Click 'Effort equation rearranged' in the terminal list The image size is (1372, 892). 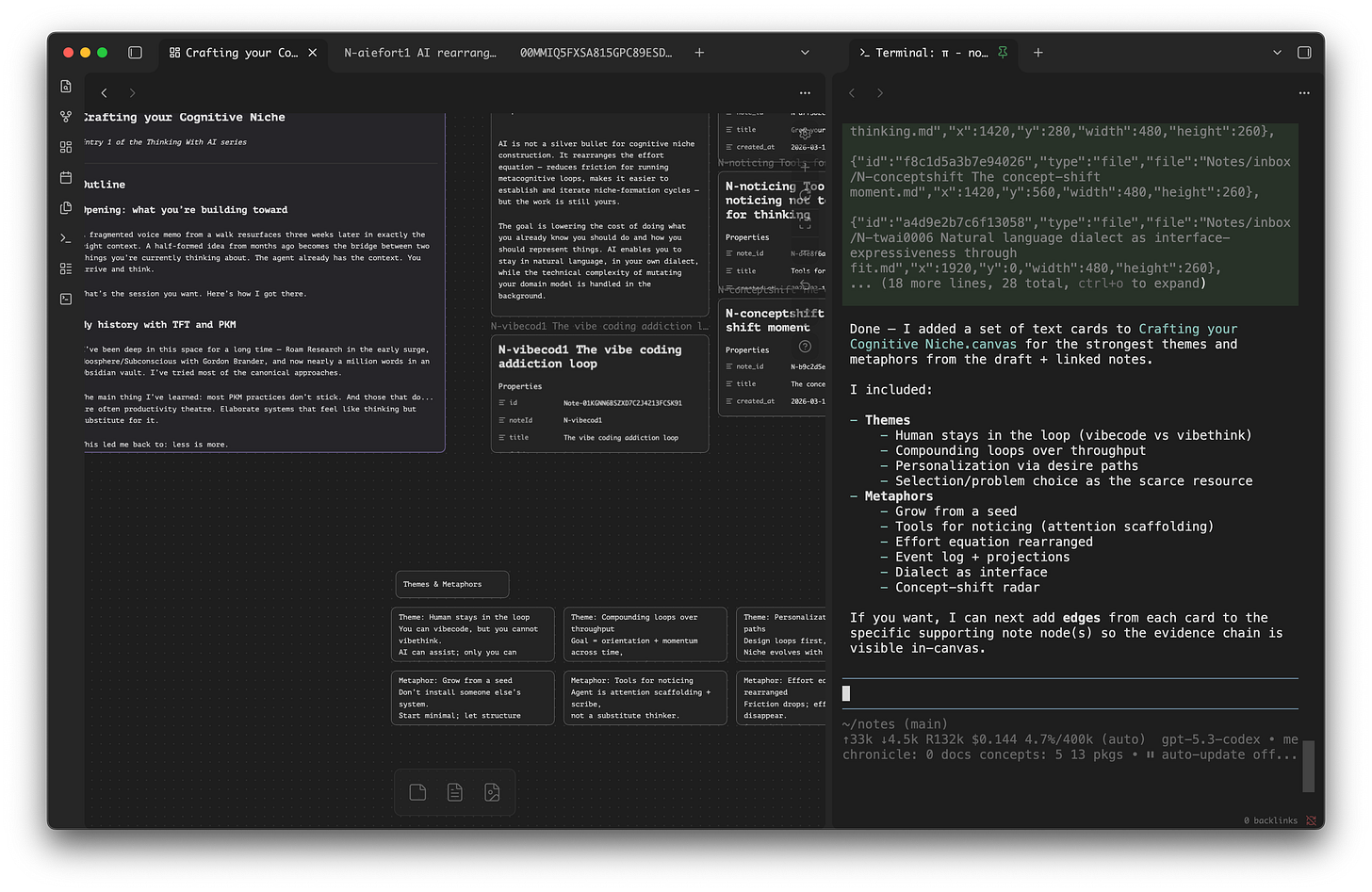[x=994, y=542]
